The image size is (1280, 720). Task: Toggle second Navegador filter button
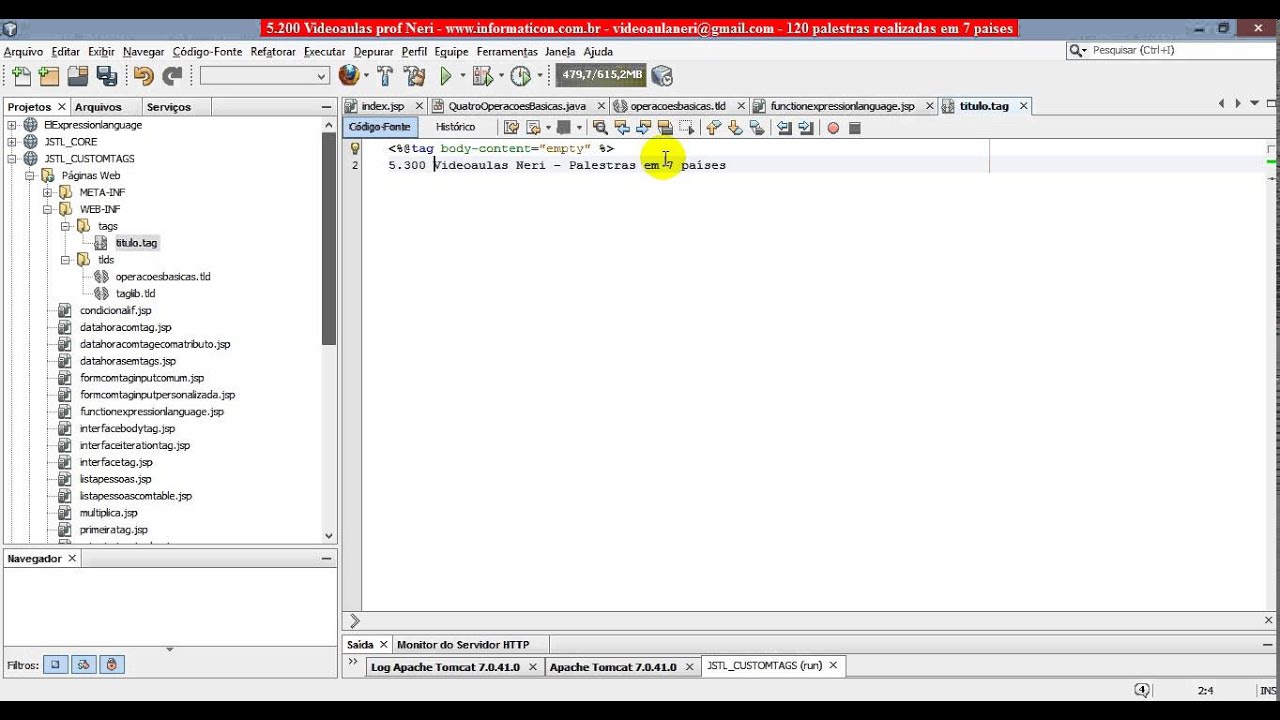[84, 664]
